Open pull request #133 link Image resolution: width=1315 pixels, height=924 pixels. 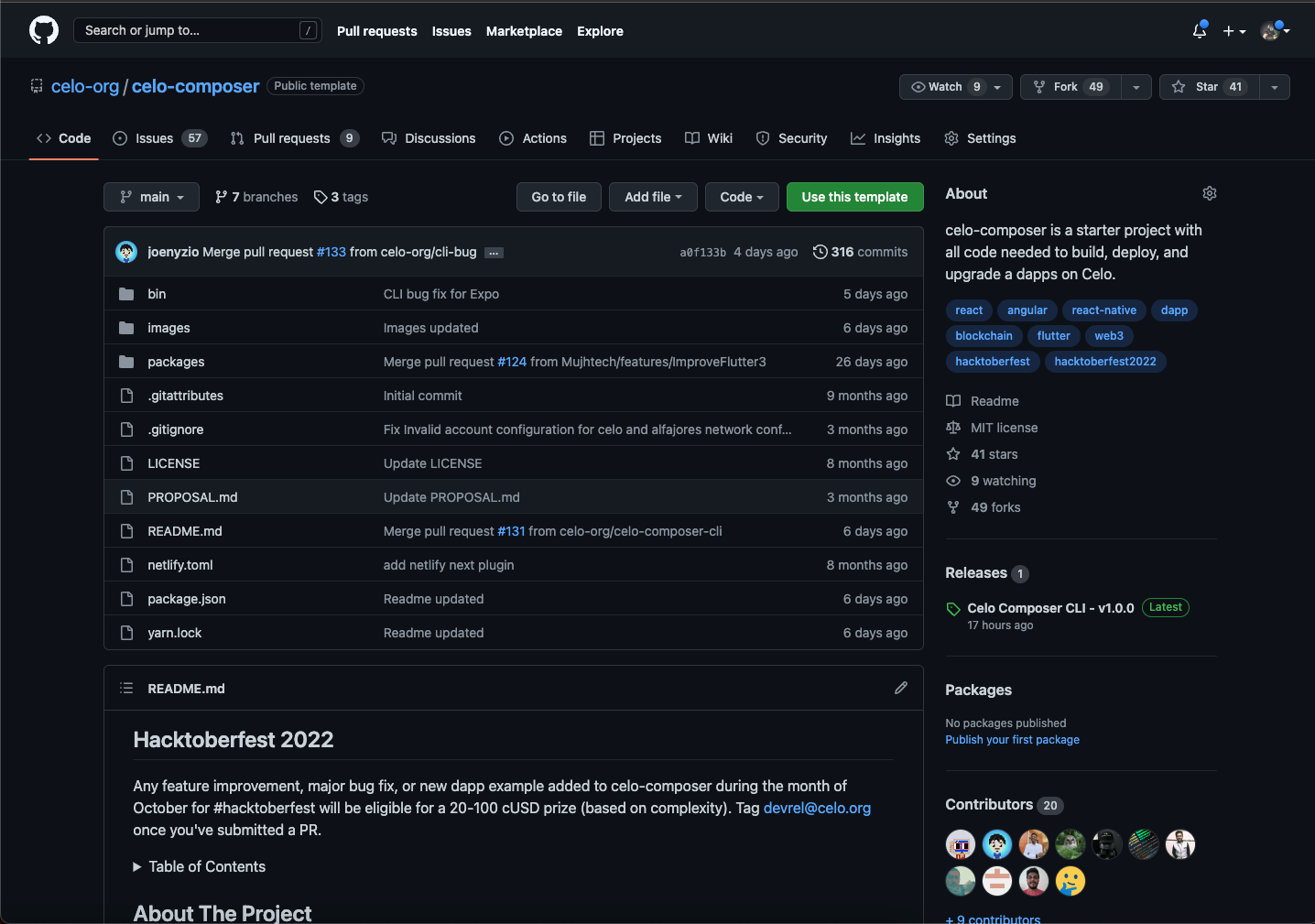(x=331, y=252)
